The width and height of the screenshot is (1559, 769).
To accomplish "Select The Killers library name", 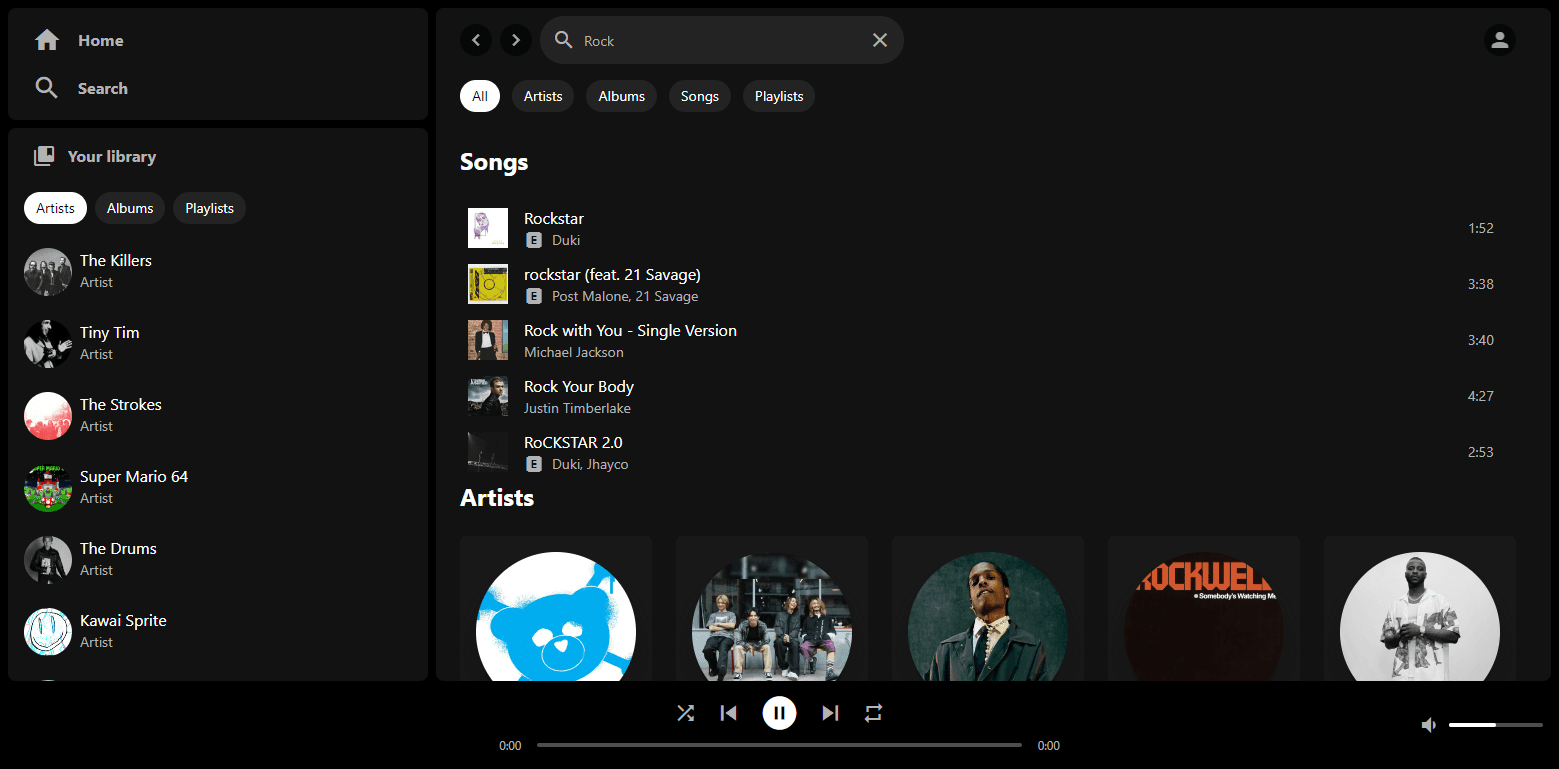I will (x=116, y=260).
